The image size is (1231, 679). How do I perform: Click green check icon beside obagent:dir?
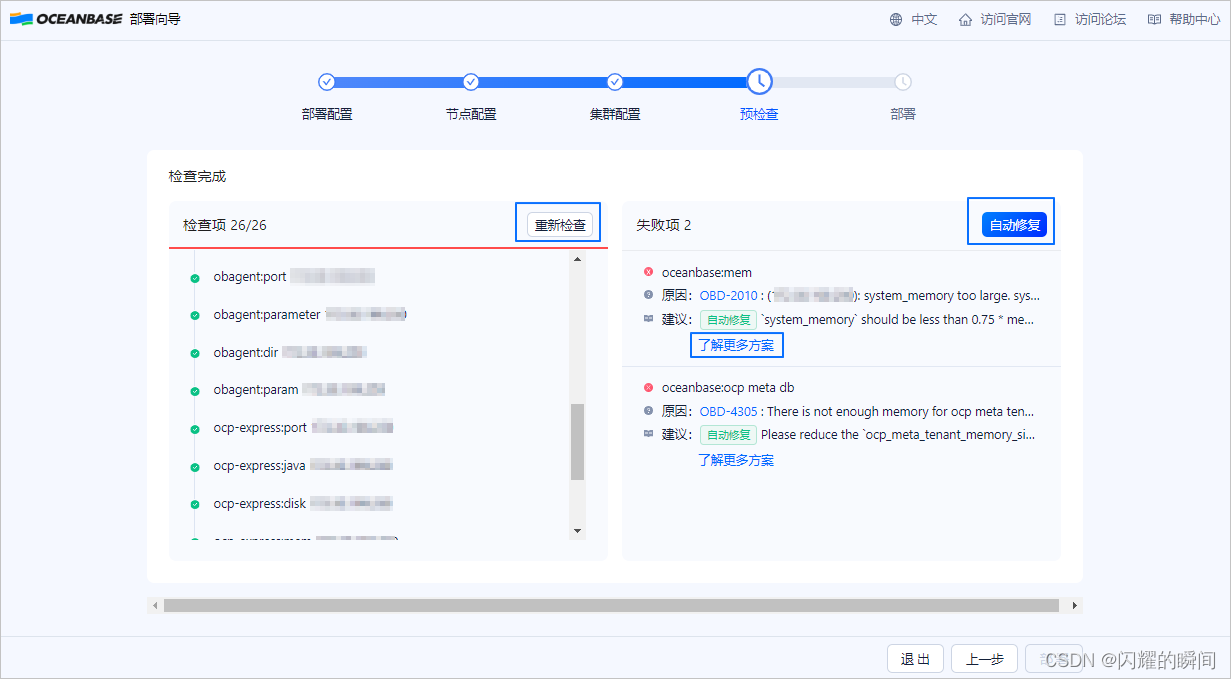pos(195,353)
